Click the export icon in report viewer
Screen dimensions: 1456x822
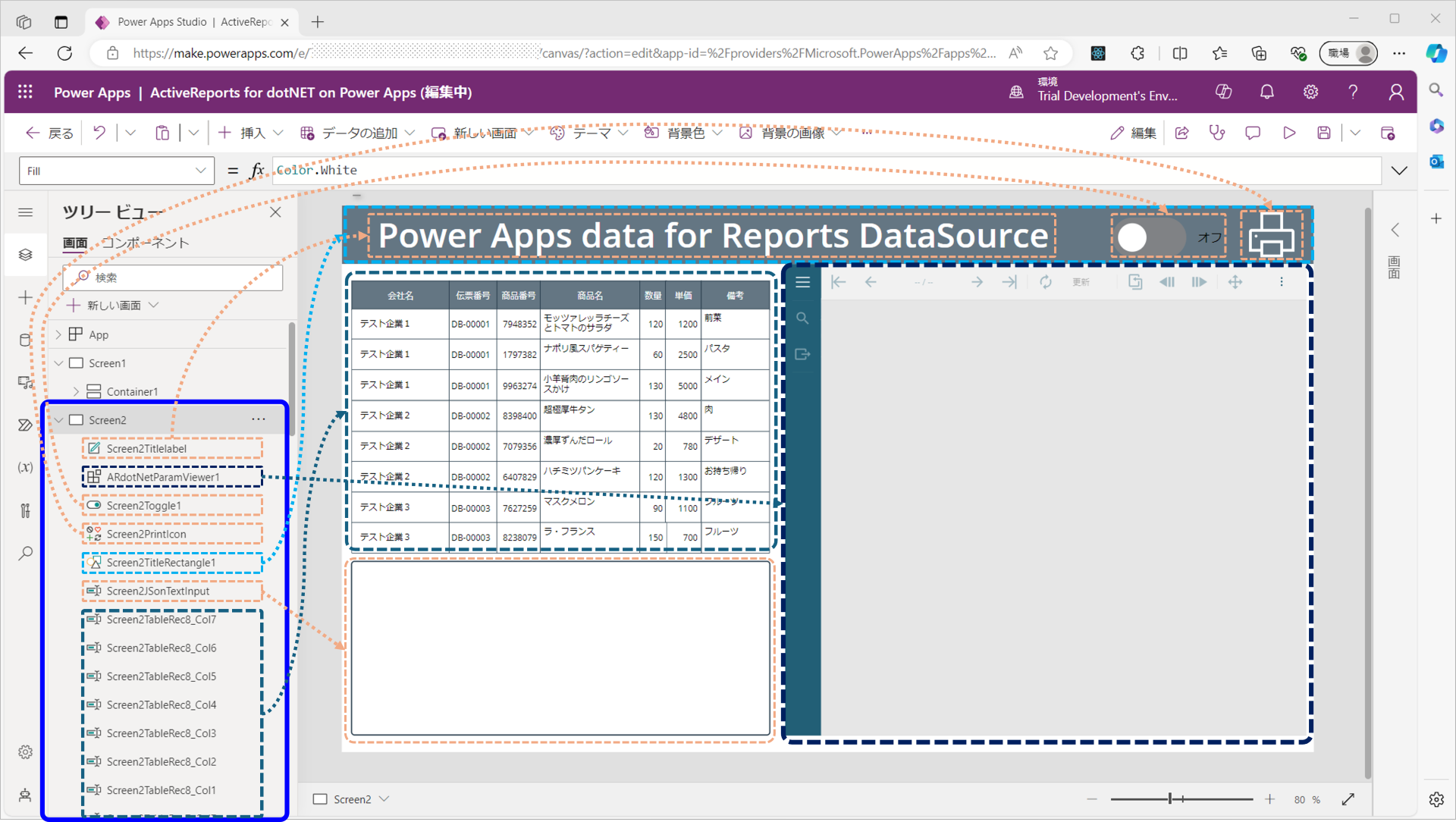(x=802, y=354)
